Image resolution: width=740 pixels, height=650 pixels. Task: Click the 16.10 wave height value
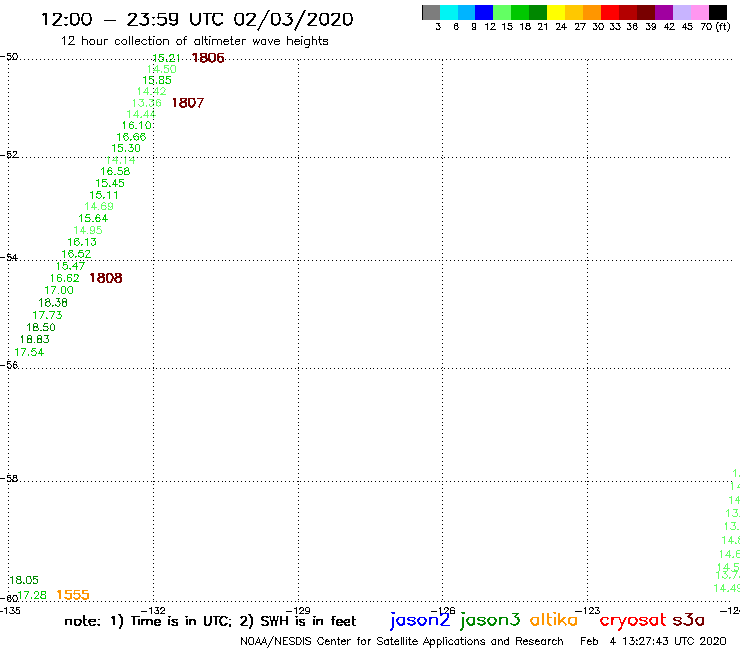(x=136, y=126)
